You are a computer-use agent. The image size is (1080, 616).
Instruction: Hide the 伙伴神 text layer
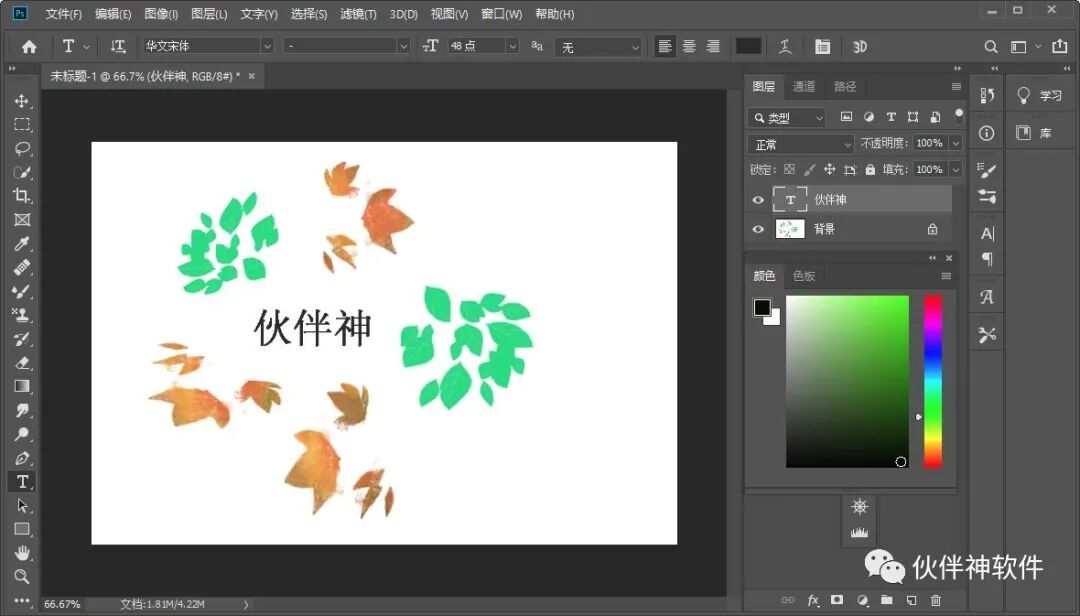pyautogui.click(x=758, y=198)
